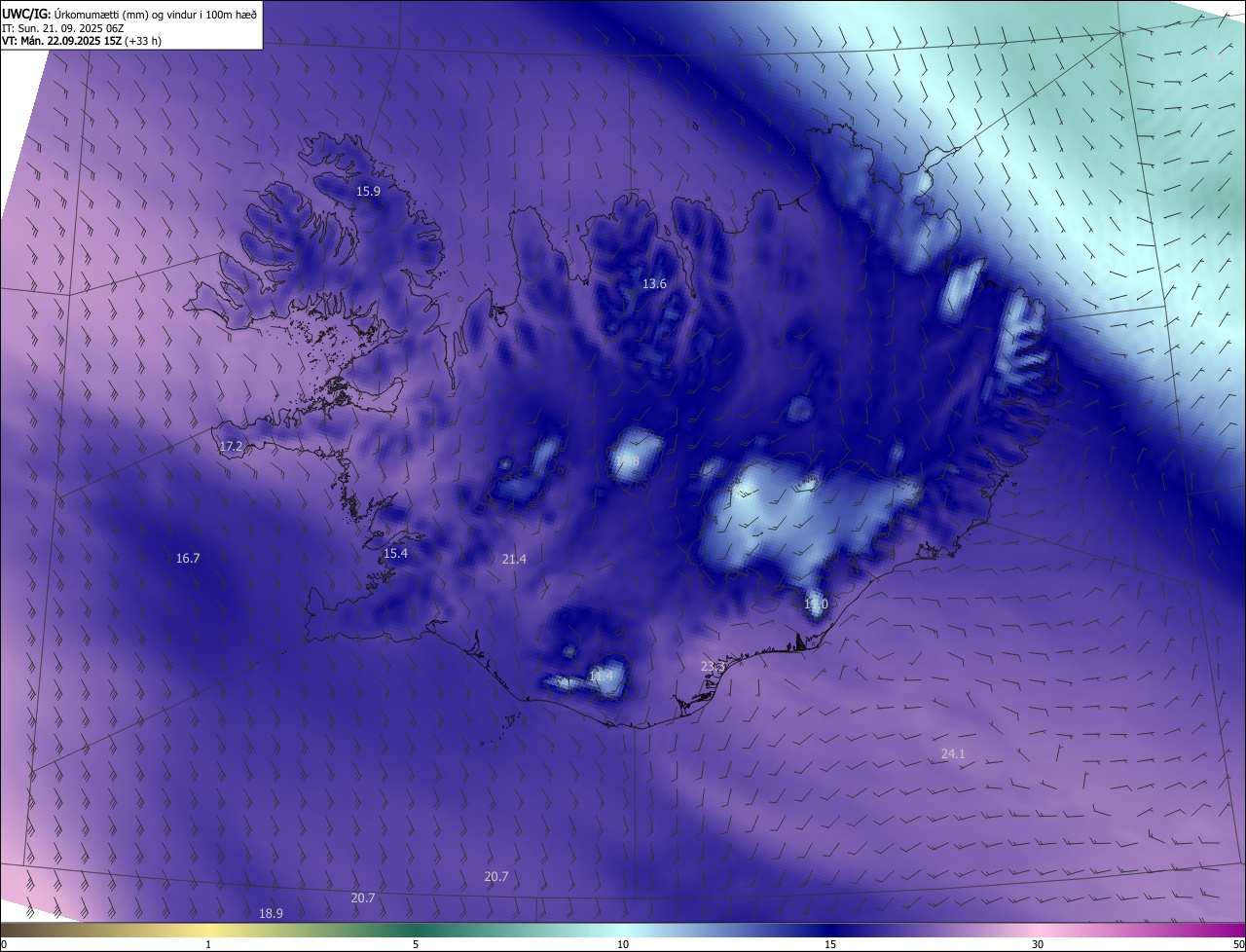
Task: Click the color bar tick label 15
Action: pos(830,945)
